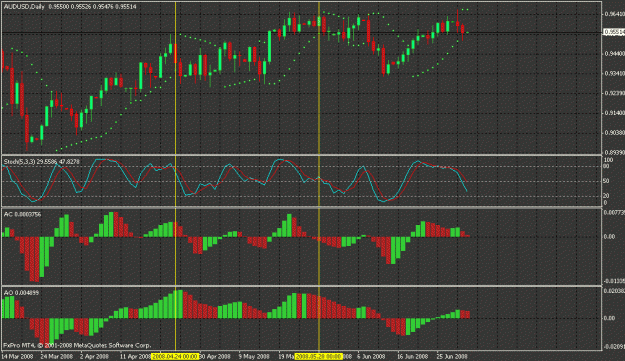Viewport: 625px width, 361px height.
Task: Click the 2 Apr 2008 date label
Action: click(94, 356)
